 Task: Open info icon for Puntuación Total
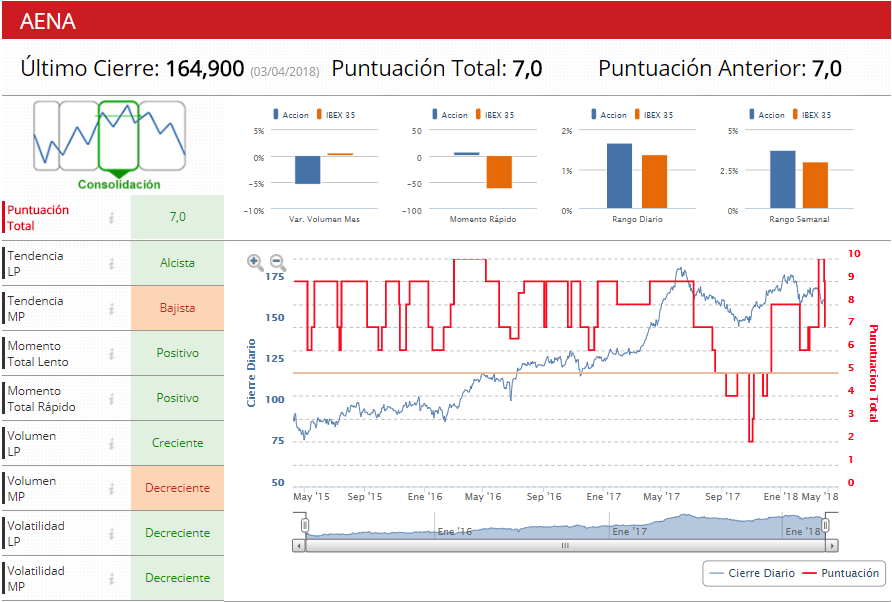[x=112, y=217]
